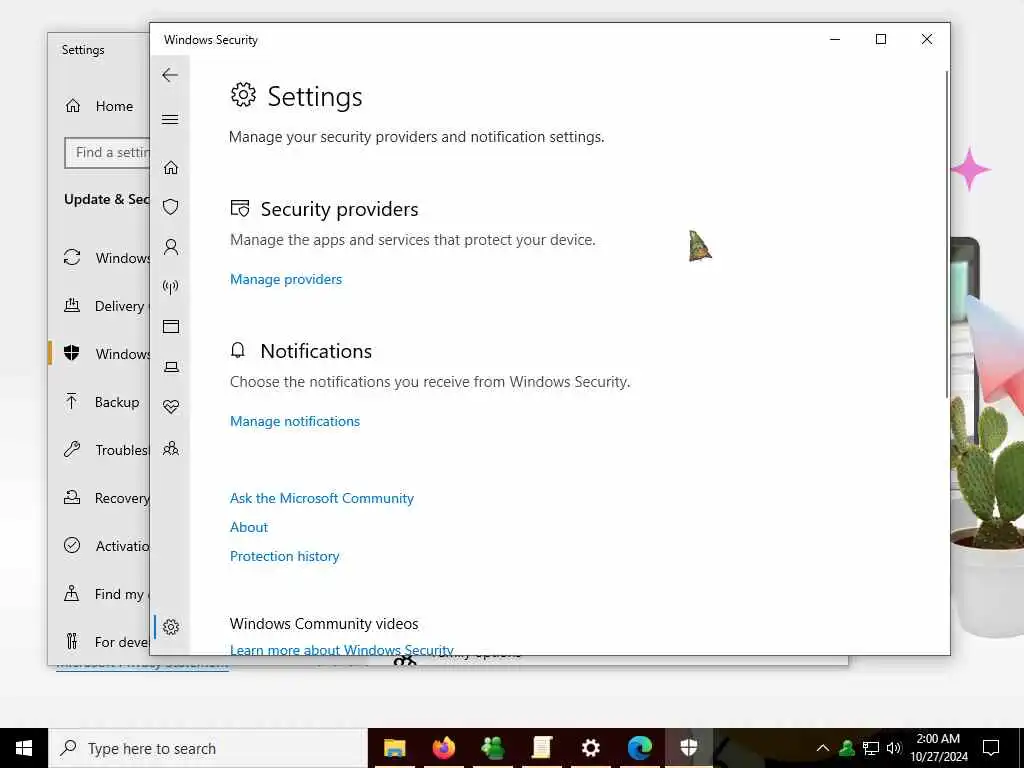The image size is (1024, 768).
Task: Open the About link
Action: 249,527
